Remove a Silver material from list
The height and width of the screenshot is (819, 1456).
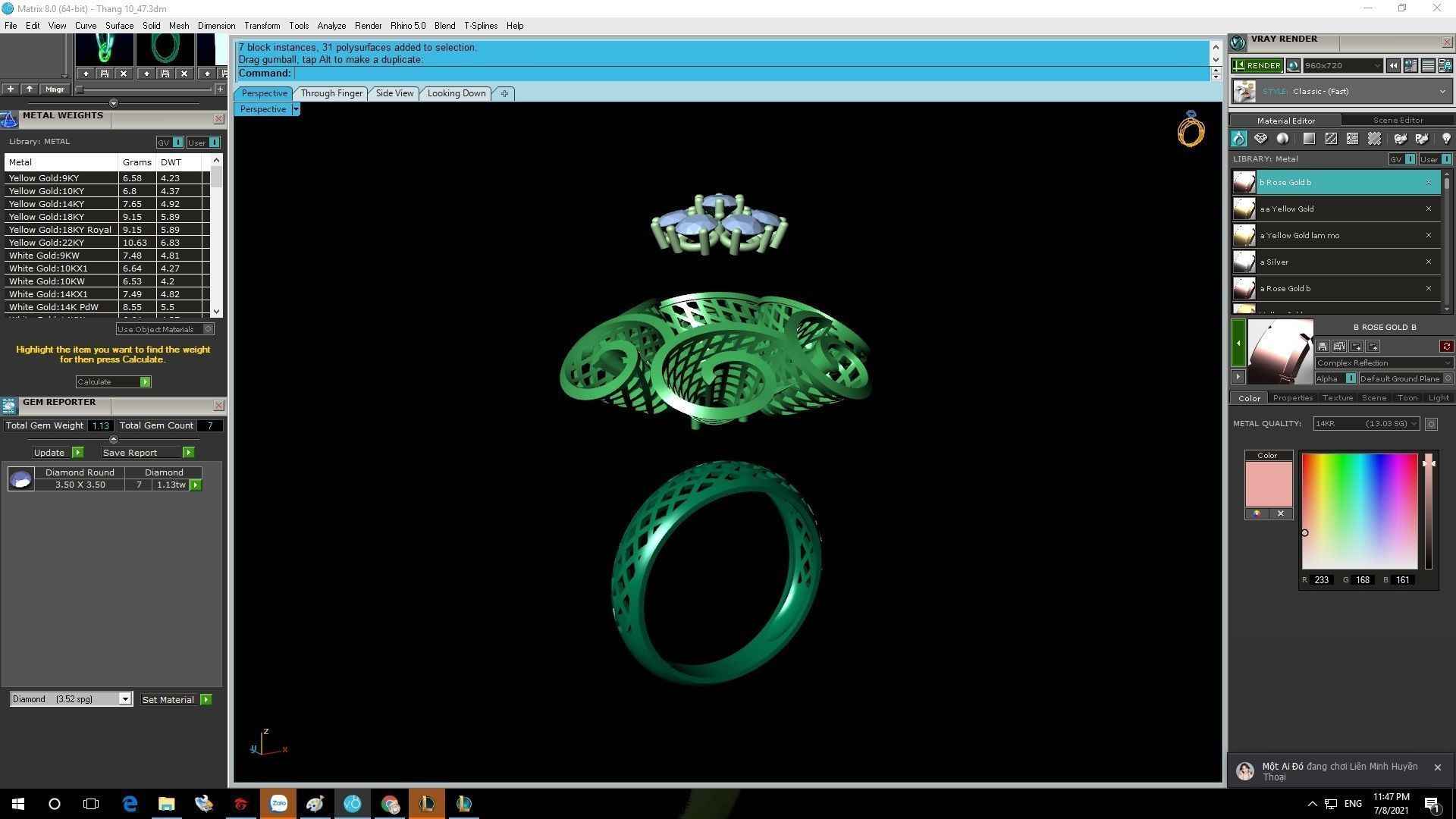(x=1429, y=262)
